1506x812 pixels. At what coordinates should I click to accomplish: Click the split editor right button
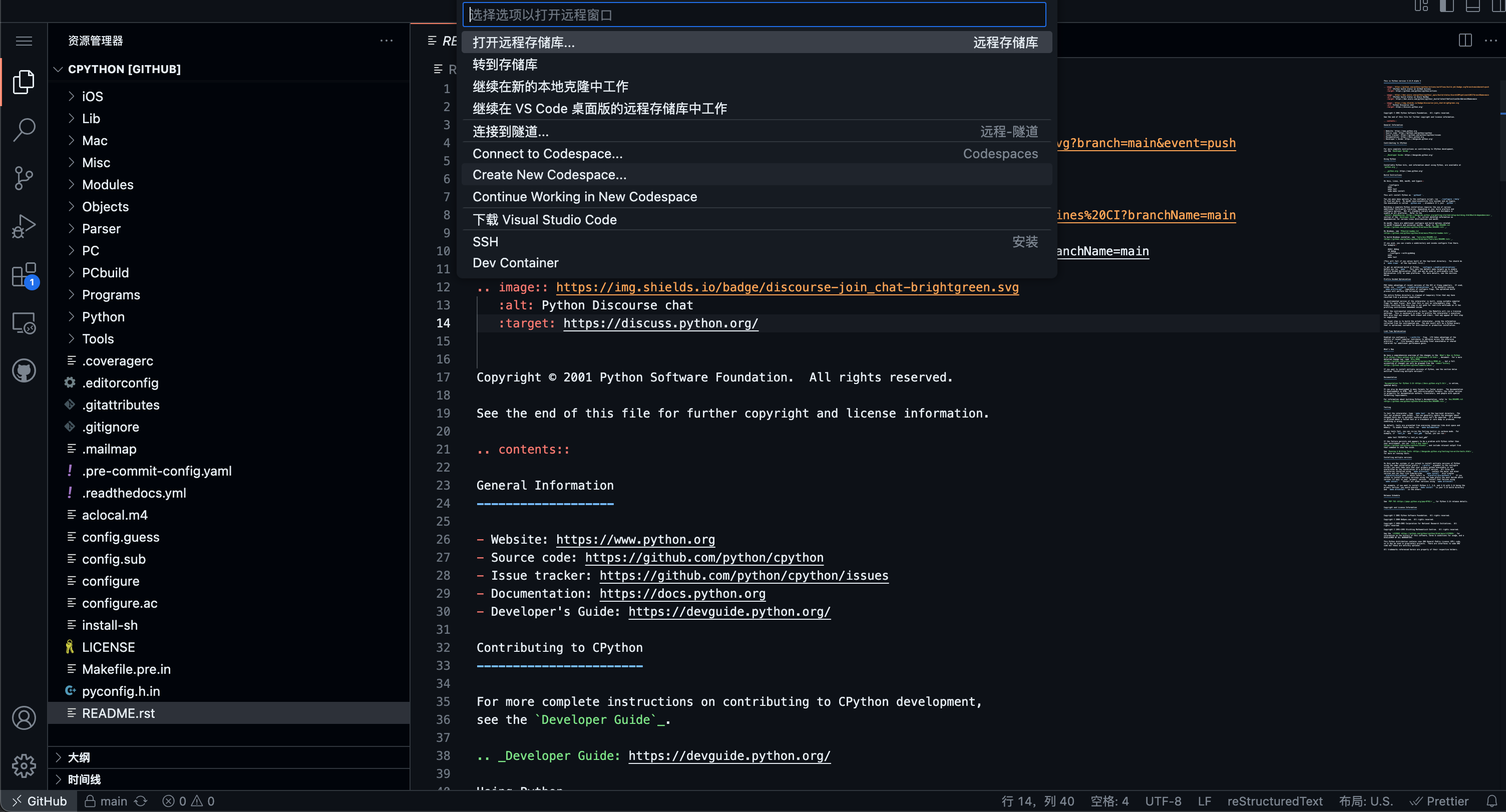(x=1465, y=41)
